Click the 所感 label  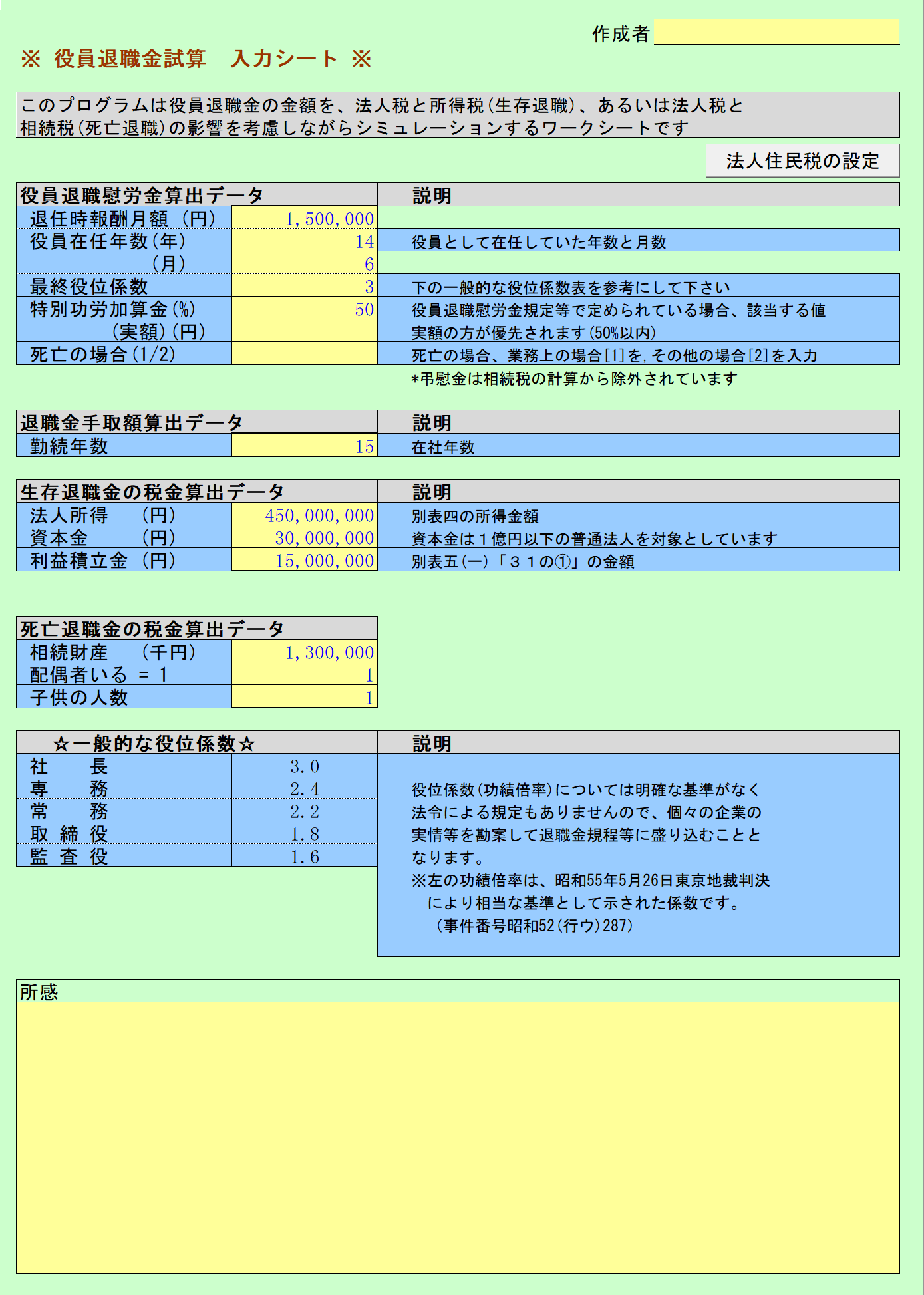pyautogui.click(x=39, y=992)
